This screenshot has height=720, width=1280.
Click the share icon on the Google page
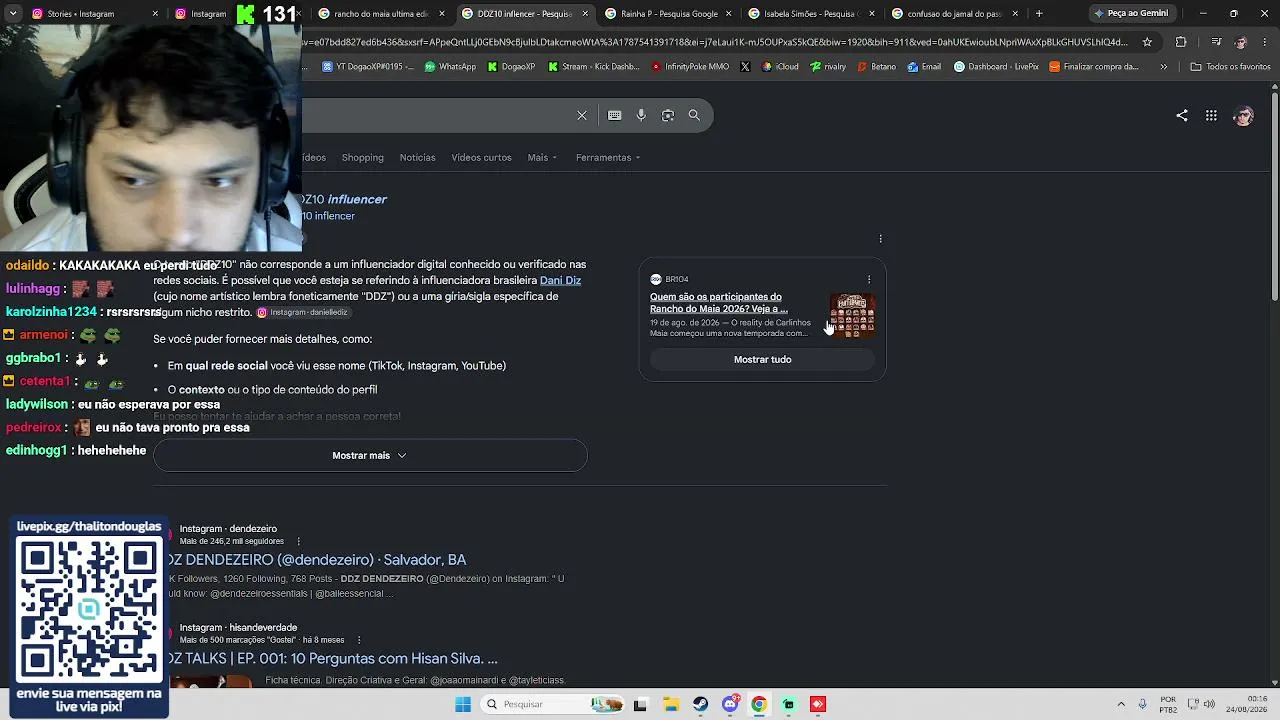[x=1182, y=116]
